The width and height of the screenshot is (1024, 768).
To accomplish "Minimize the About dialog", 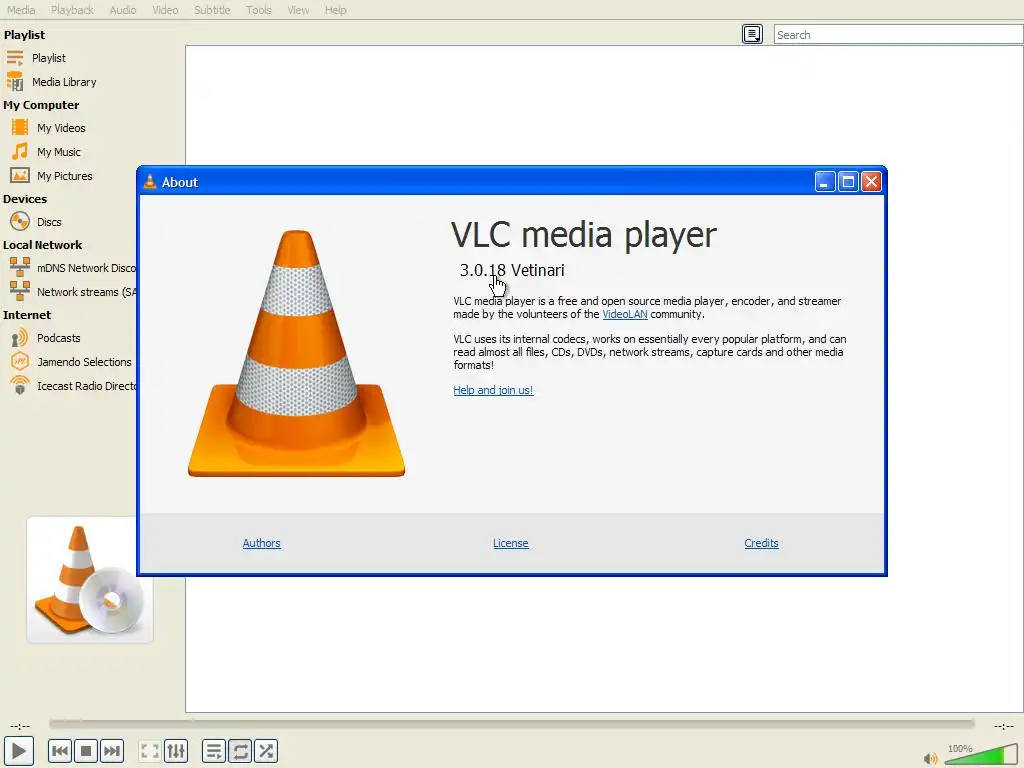I will click(825, 182).
